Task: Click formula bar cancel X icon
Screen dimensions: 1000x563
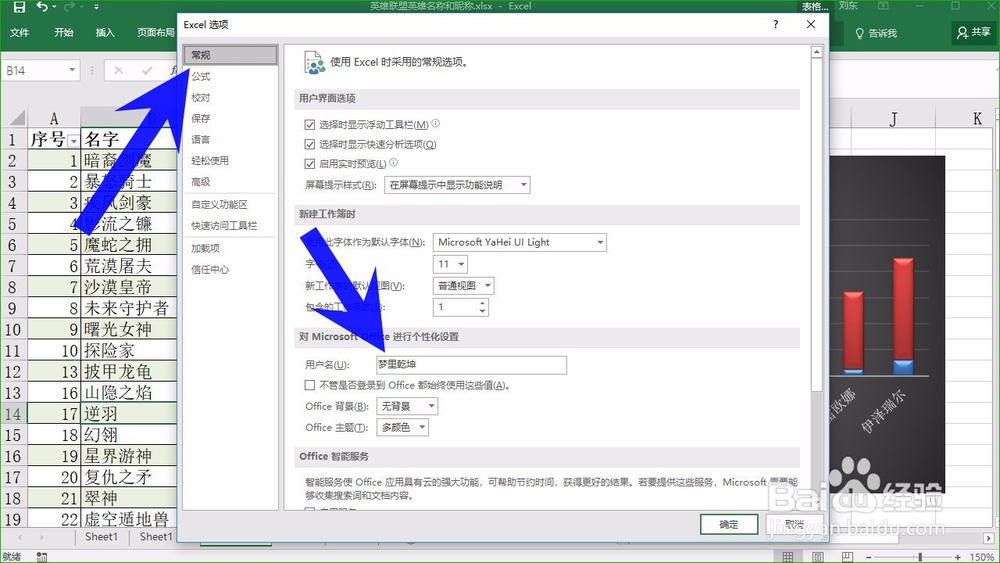Action: (x=118, y=71)
